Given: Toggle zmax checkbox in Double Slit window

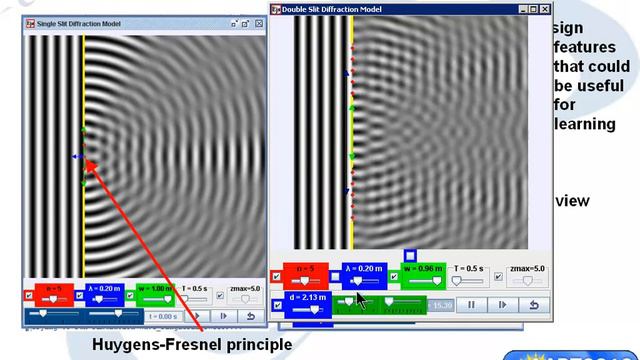Looking at the screenshot, I should point(498,277).
